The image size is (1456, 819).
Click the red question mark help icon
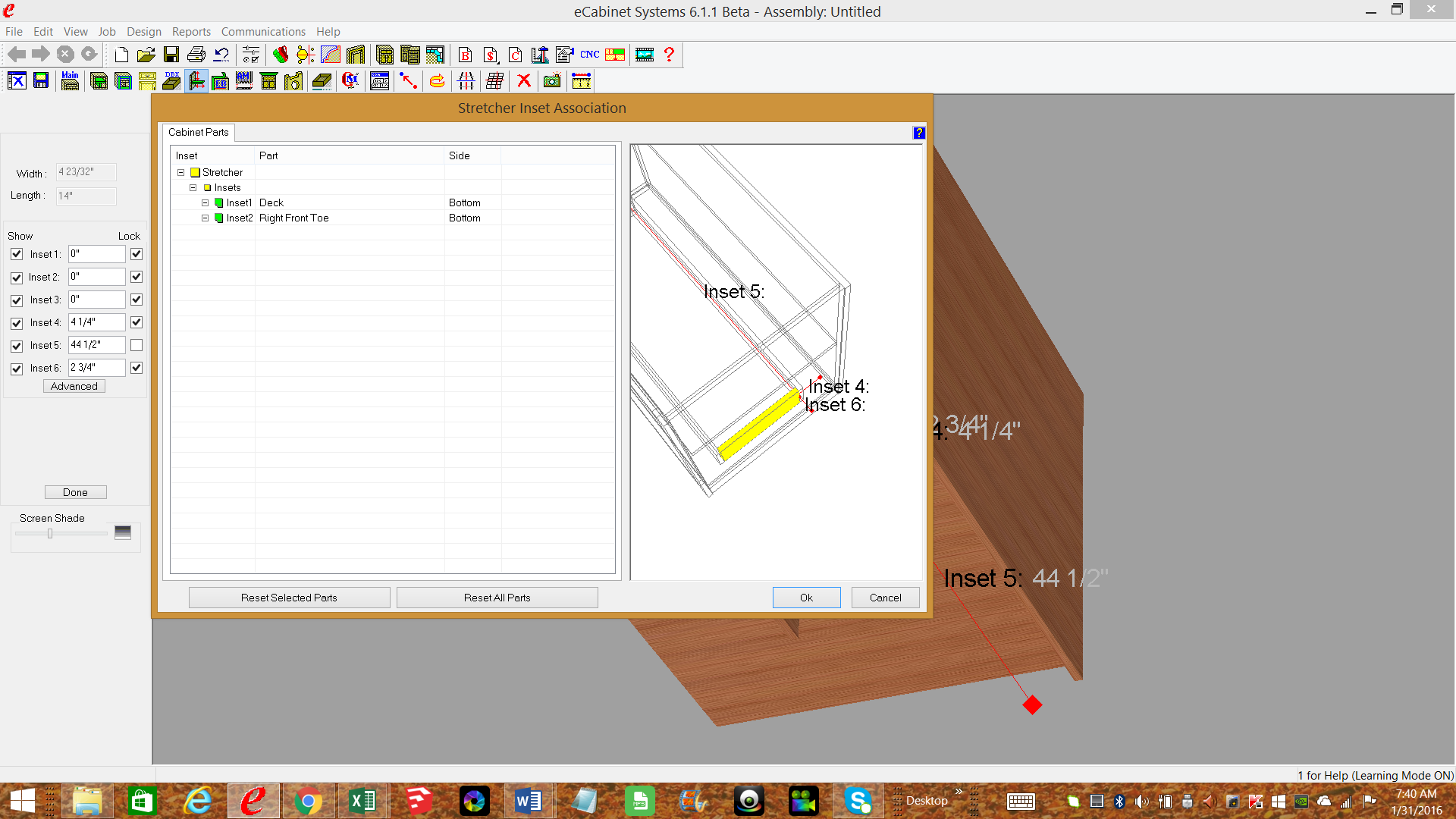669,55
